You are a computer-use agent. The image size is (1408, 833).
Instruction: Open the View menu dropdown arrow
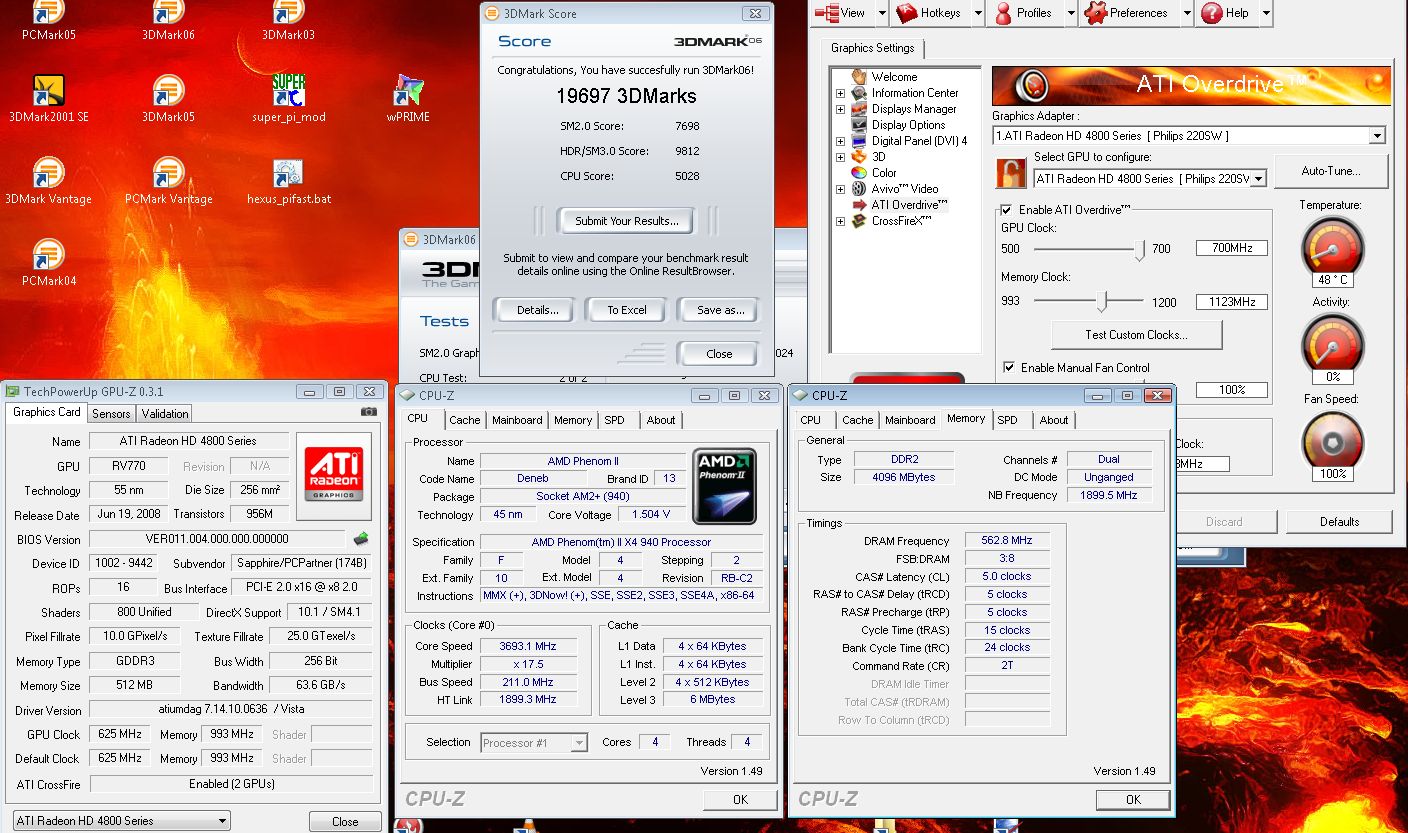coord(882,13)
